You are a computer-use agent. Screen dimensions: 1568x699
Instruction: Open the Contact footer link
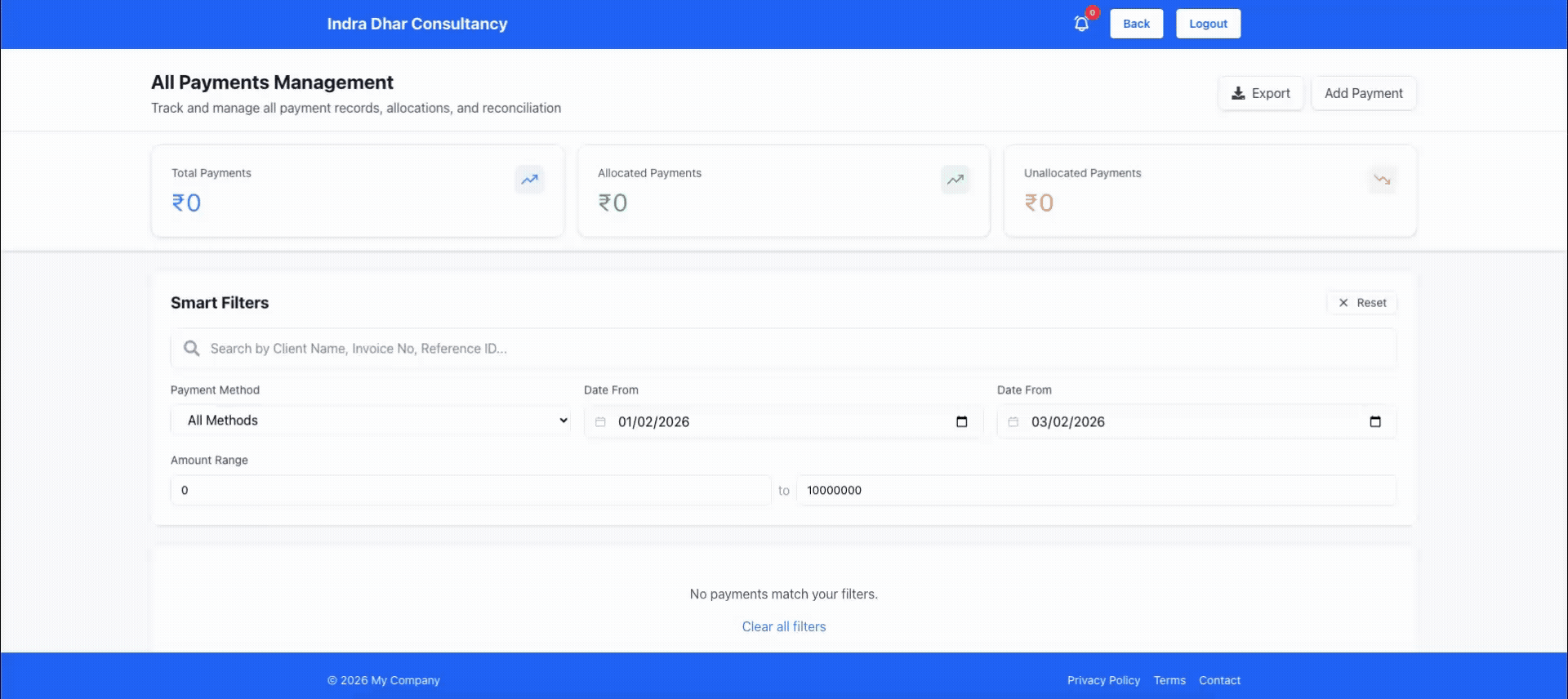[1219, 680]
